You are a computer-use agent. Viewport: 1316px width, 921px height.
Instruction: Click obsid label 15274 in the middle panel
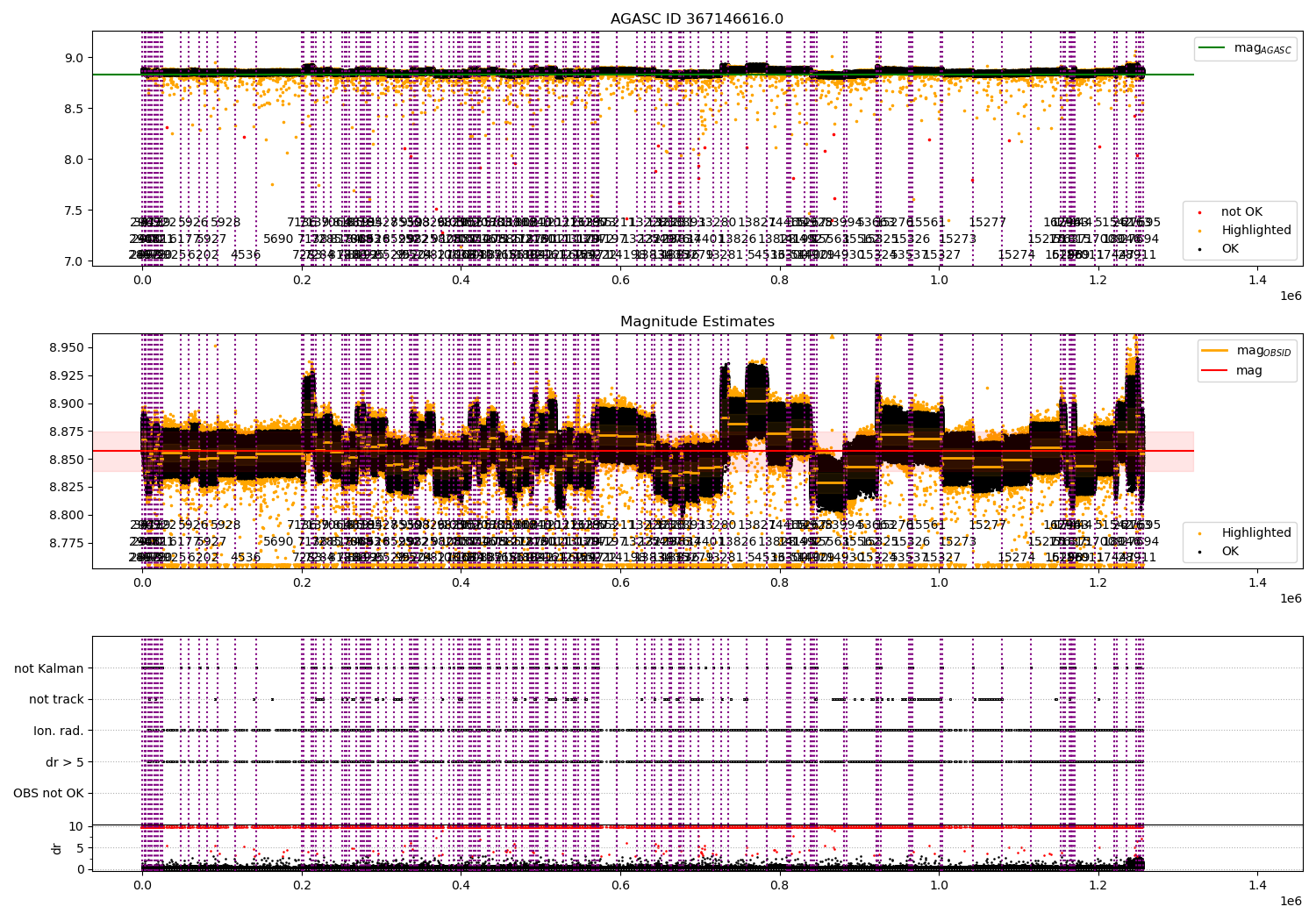click(1017, 557)
